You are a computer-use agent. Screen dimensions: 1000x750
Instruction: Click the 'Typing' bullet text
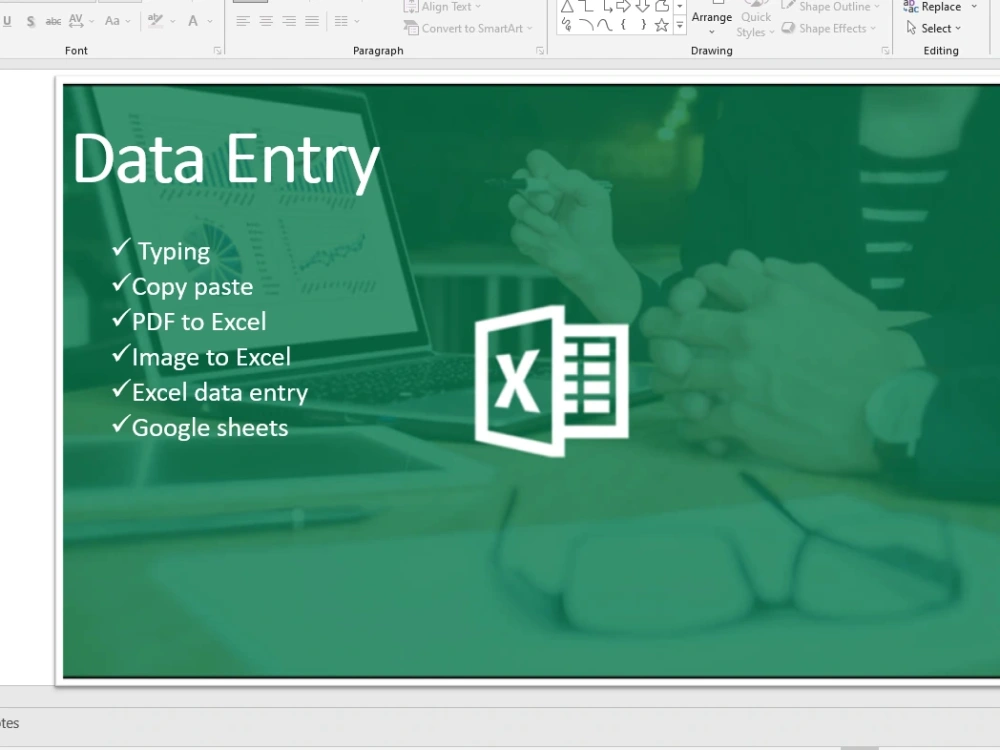(173, 251)
